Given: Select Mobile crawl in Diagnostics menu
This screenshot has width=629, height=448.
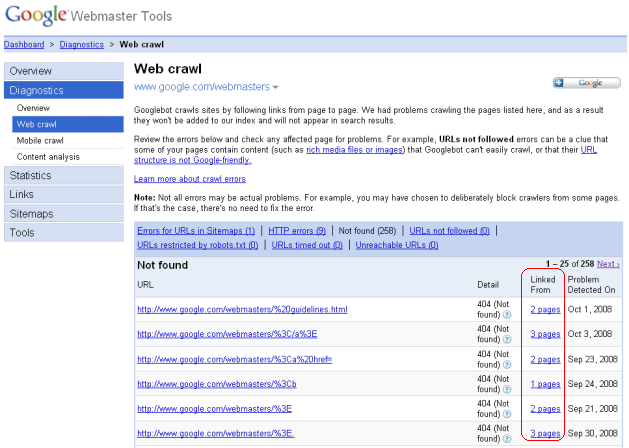Looking at the screenshot, I should click(x=40, y=141).
